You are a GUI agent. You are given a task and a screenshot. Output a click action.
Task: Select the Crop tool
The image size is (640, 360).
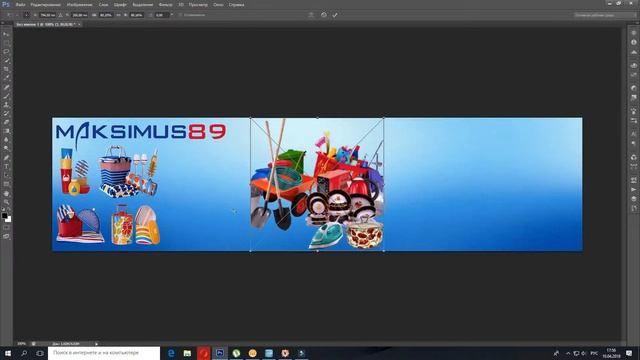pyautogui.click(x=6, y=69)
